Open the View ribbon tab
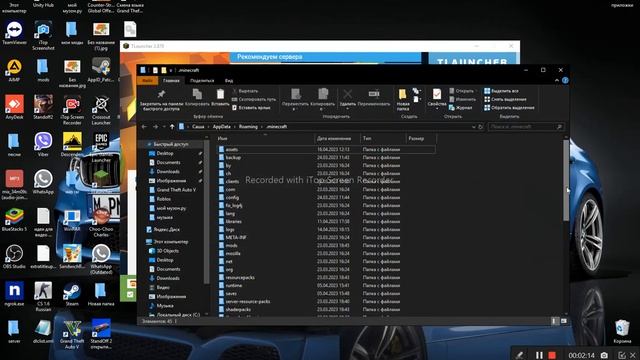 (x=229, y=80)
